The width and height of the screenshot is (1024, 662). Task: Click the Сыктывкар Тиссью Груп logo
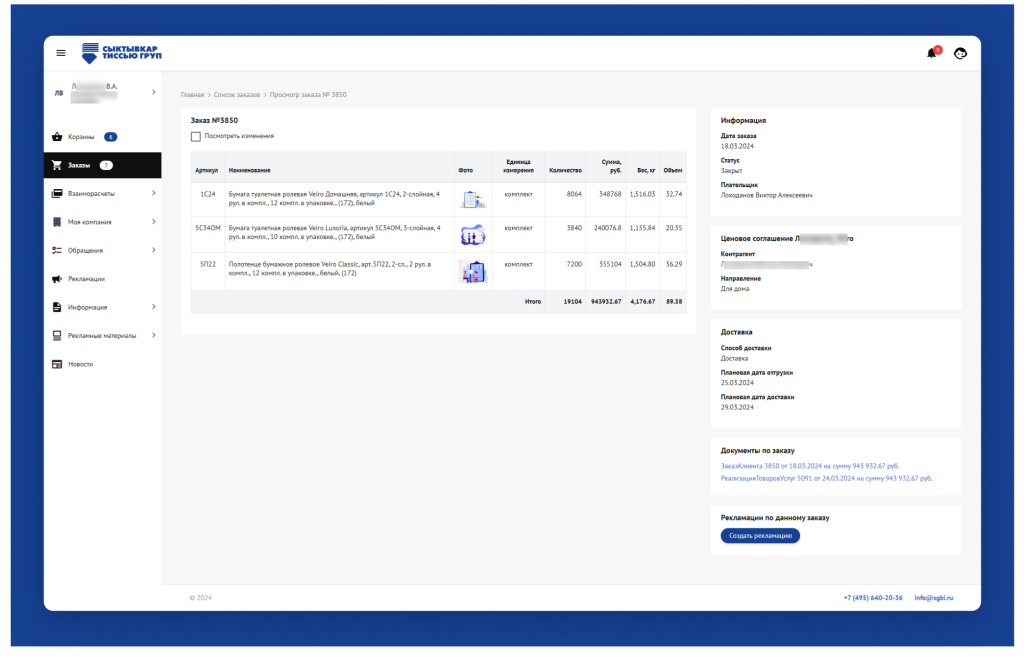[119, 53]
